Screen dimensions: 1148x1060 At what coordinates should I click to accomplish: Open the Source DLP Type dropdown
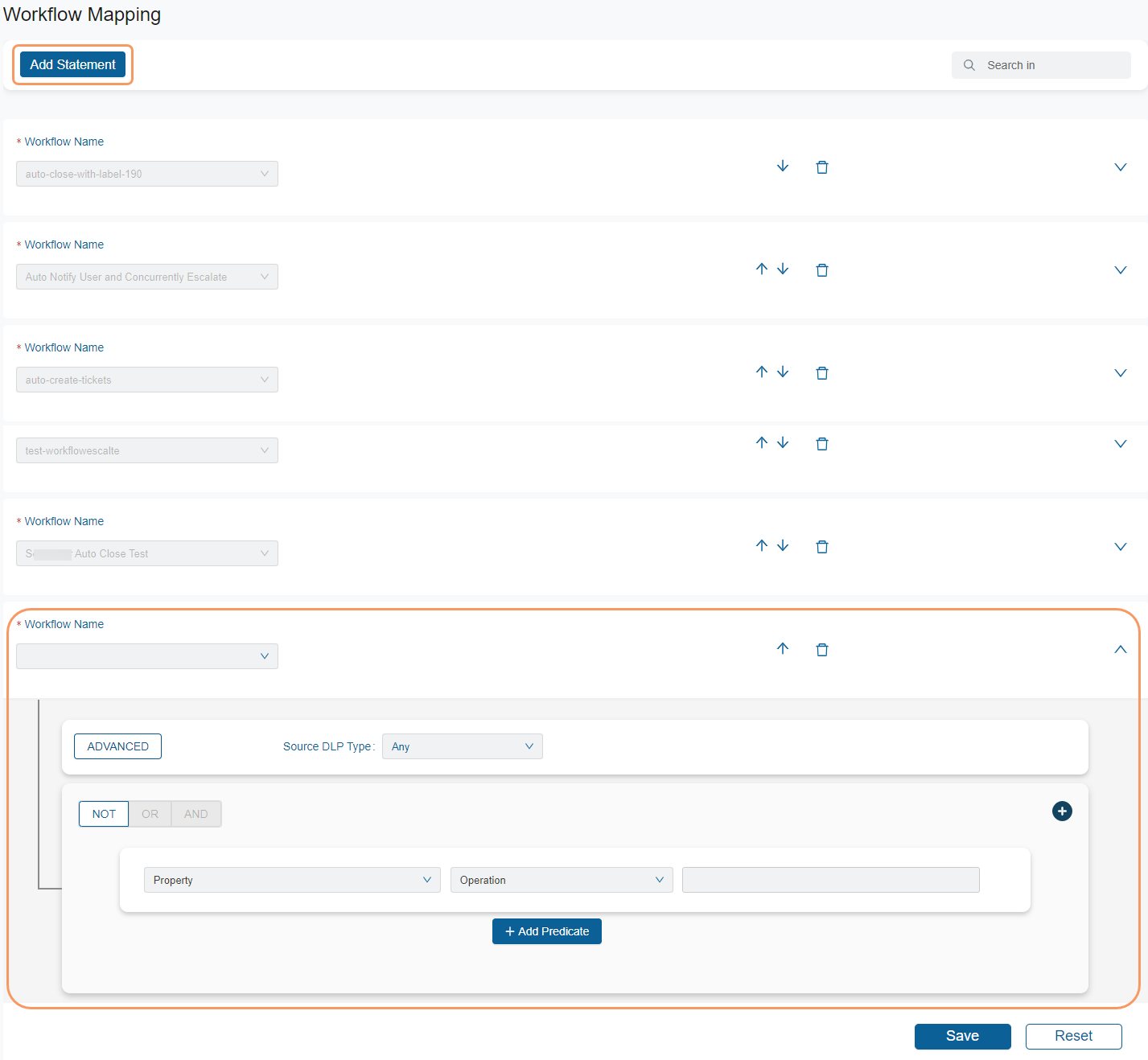[462, 746]
